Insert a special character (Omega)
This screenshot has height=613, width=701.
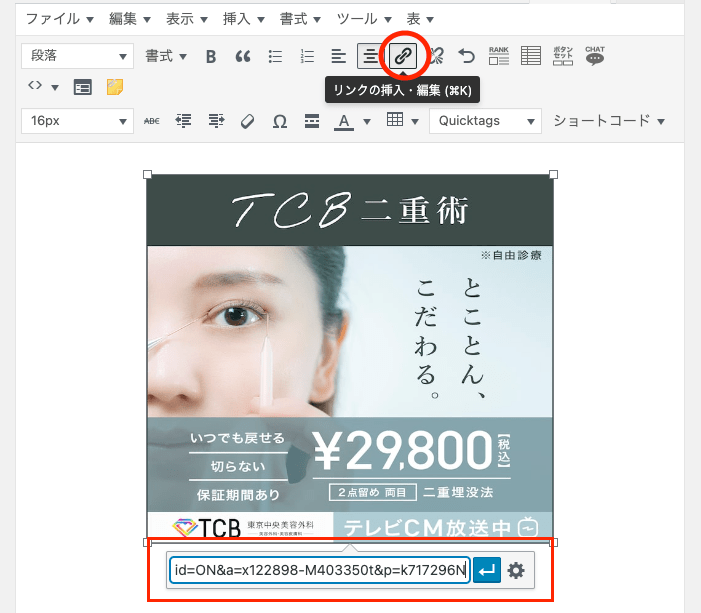pyautogui.click(x=279, y=121)
